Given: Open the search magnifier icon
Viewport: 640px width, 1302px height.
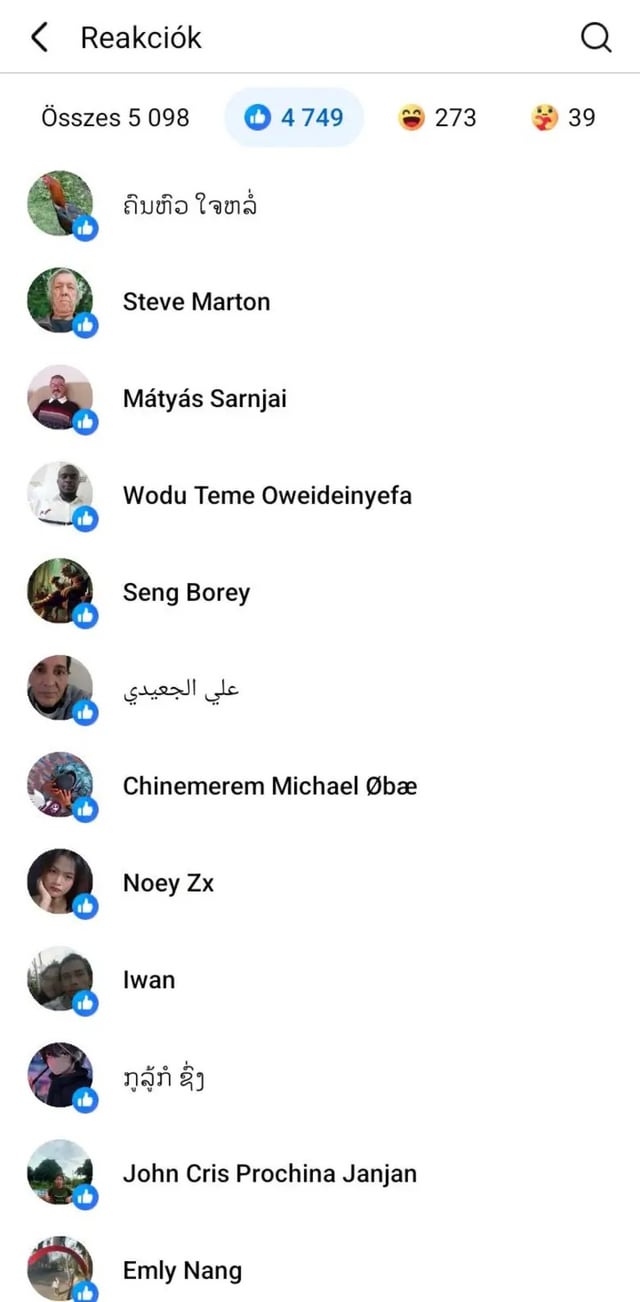Looking at the screenshot, I should (596, 38).
